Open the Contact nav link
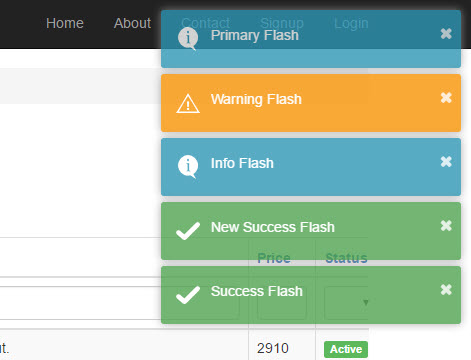471x360 pixels. 206,23
